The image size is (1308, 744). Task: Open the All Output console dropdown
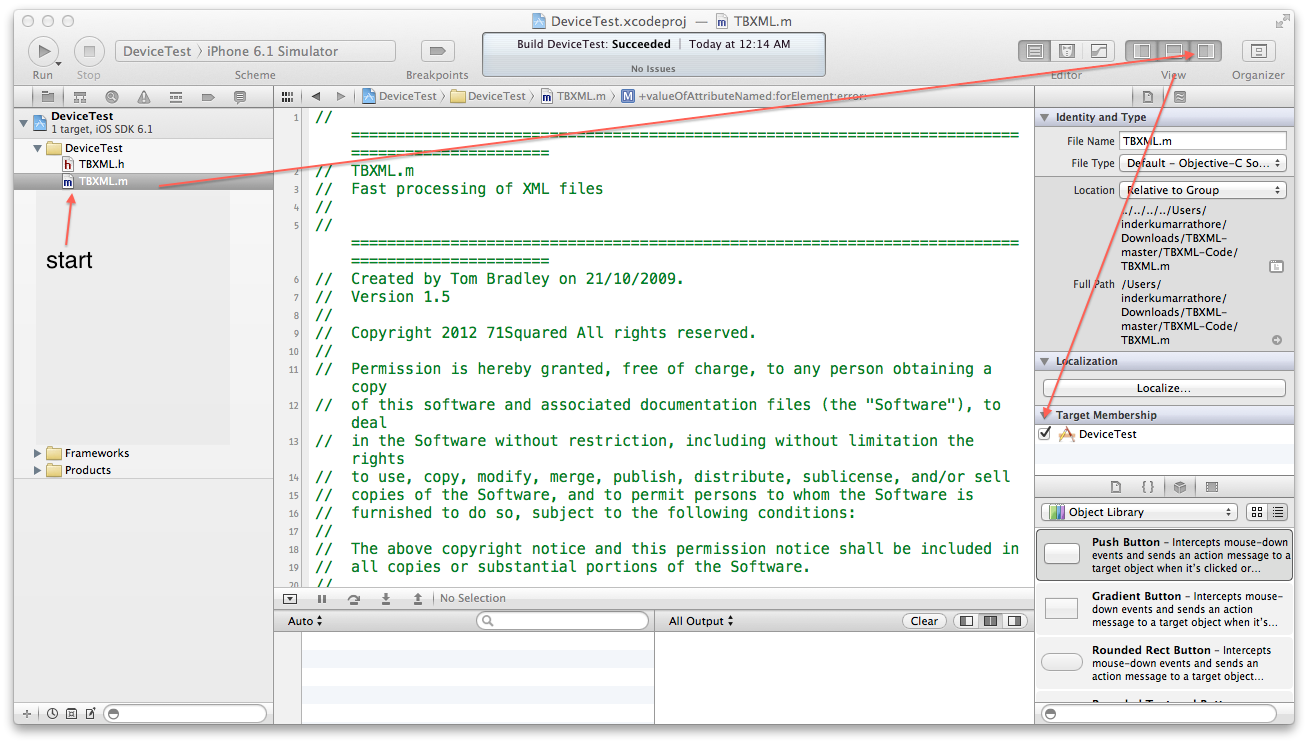point(701,621)
